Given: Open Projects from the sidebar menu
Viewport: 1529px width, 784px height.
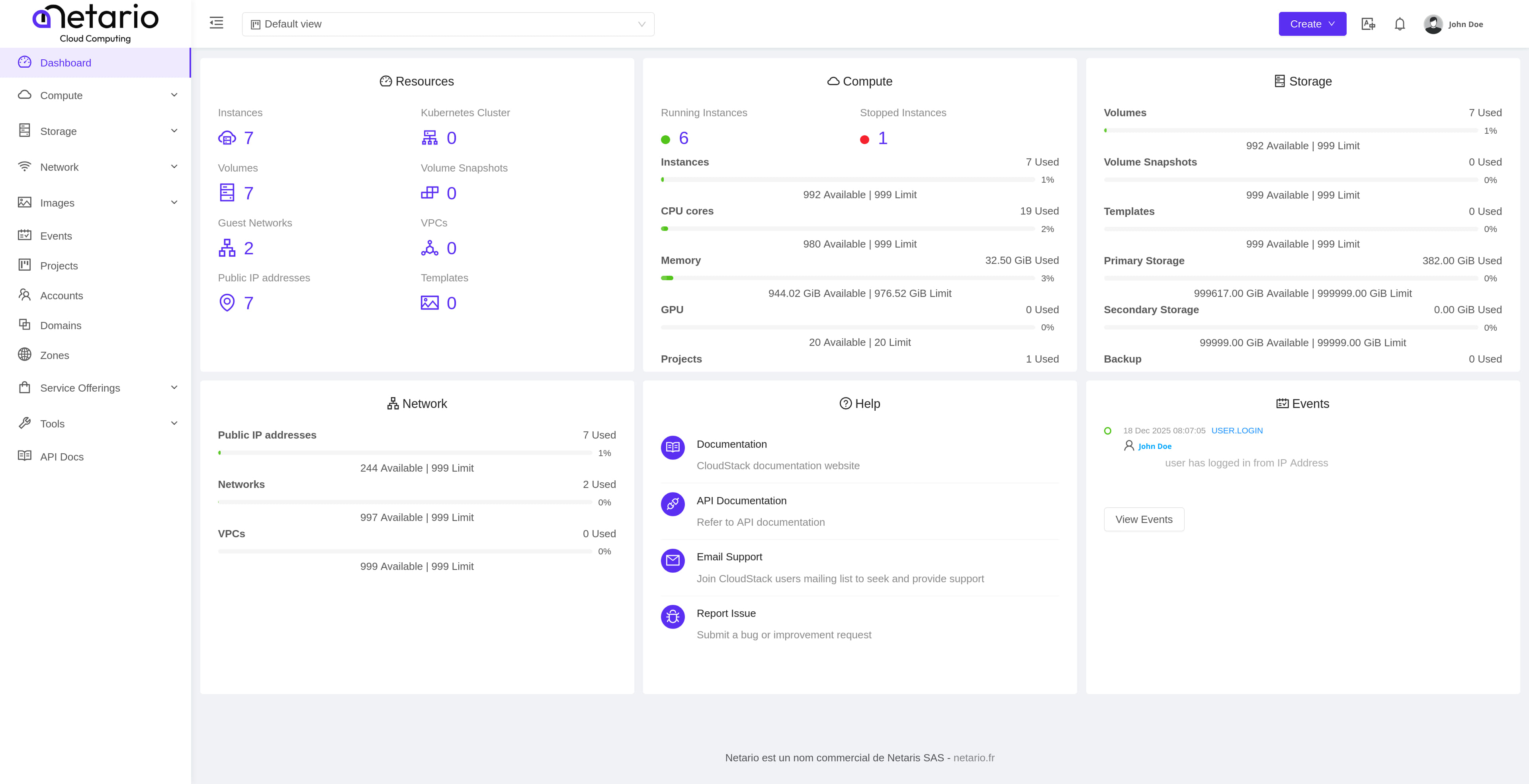Looking at the screenshot, I should coord(59,266).
